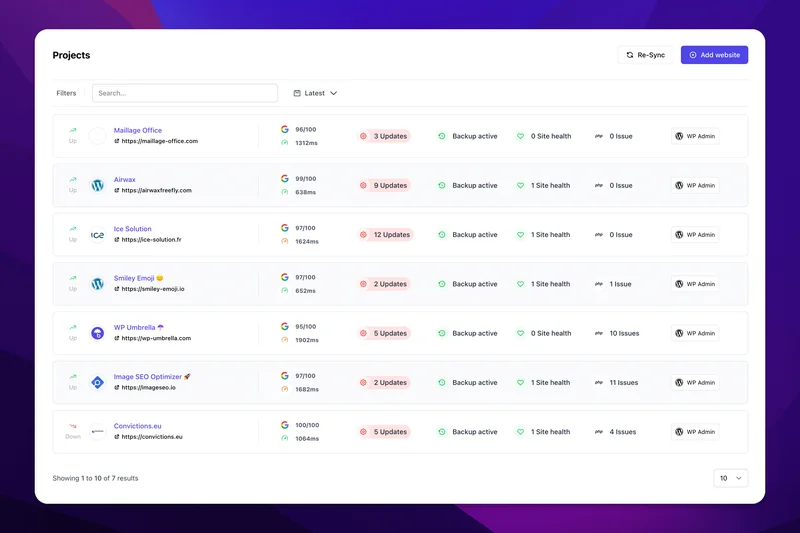Image resolution: width=800 pixels, height=533 pixels.
Task: Click Image SEO Optimizer's 2 Updates badge
Action: tap(384, 383)
